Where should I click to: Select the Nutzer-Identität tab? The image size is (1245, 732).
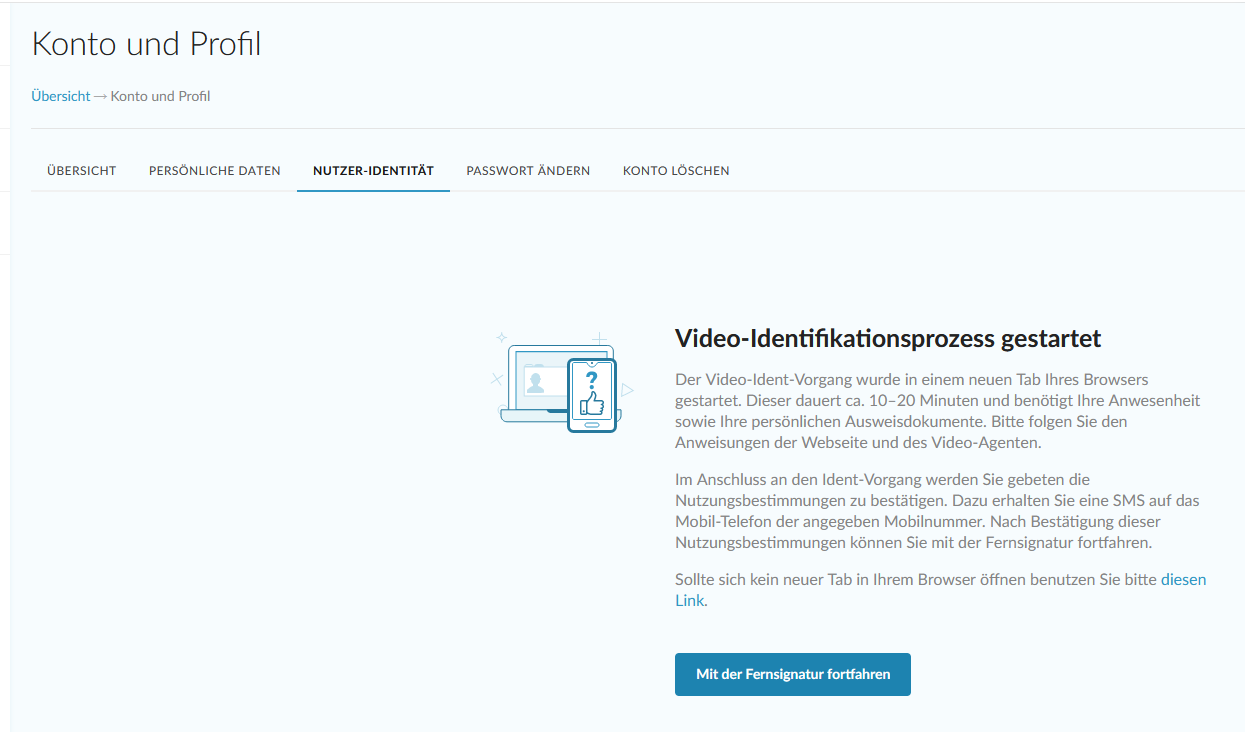pyautogui.click(x=373, y=171)
